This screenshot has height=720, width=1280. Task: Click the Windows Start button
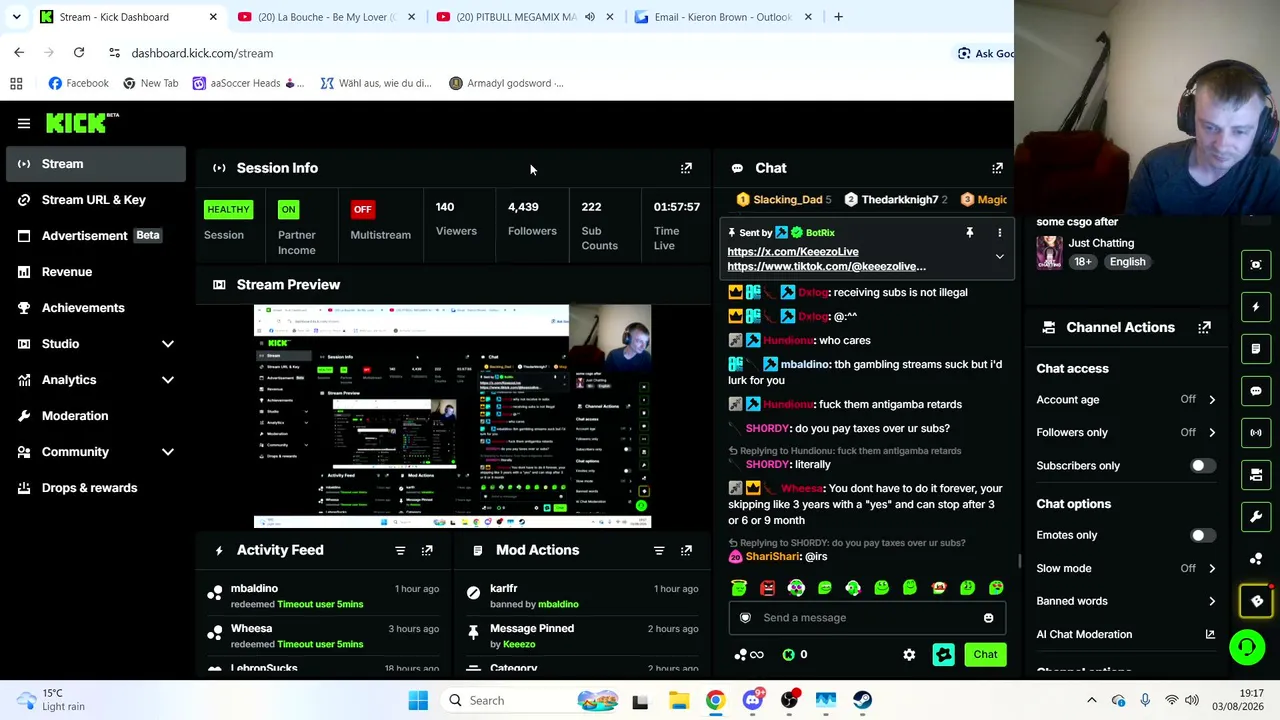pos(418,700)
